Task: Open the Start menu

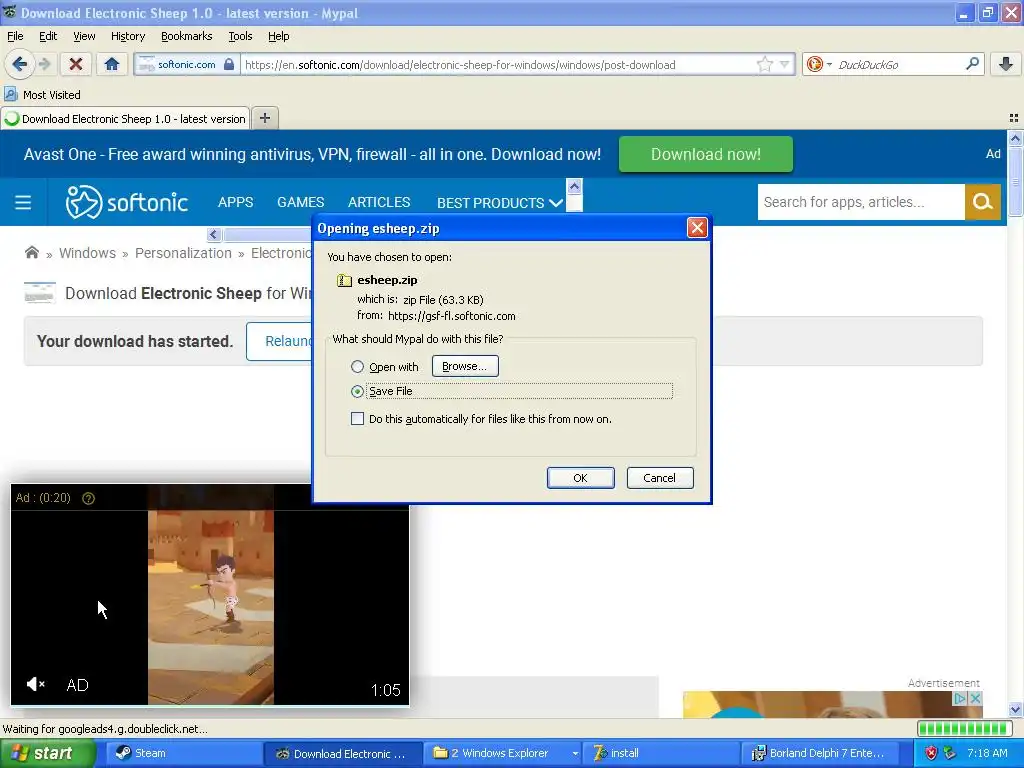Action: click(x=48, y=753)
